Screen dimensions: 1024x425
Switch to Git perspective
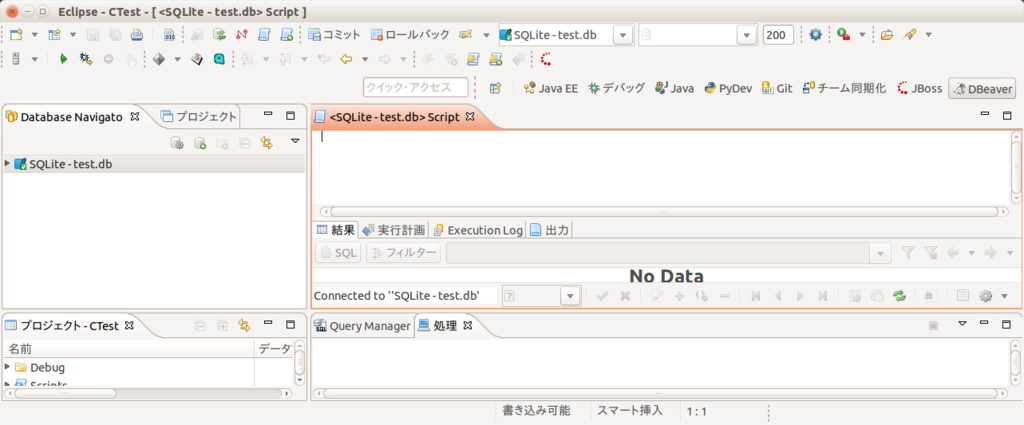click(x=777, y=88)
